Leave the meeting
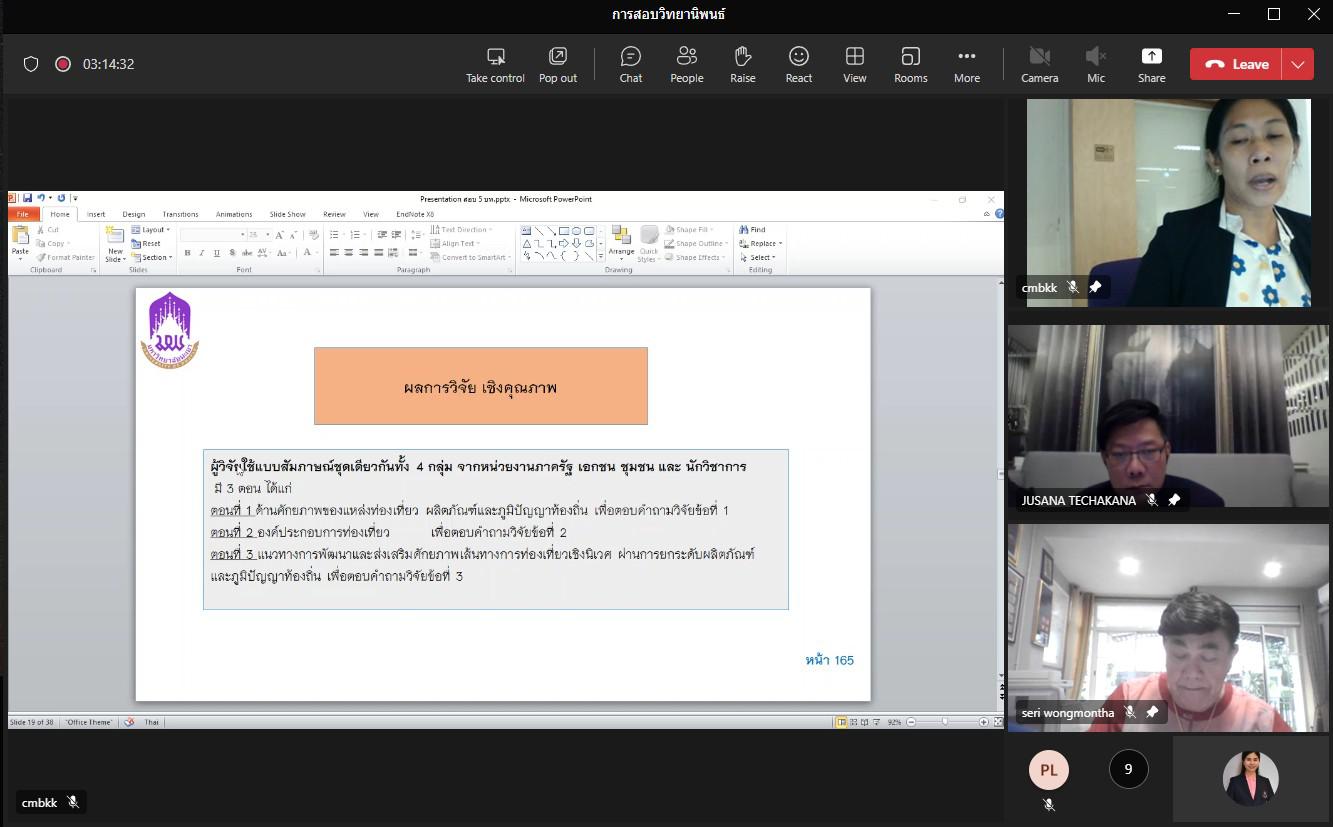This screenshot has height=827, width=1333. (1235, 64)
